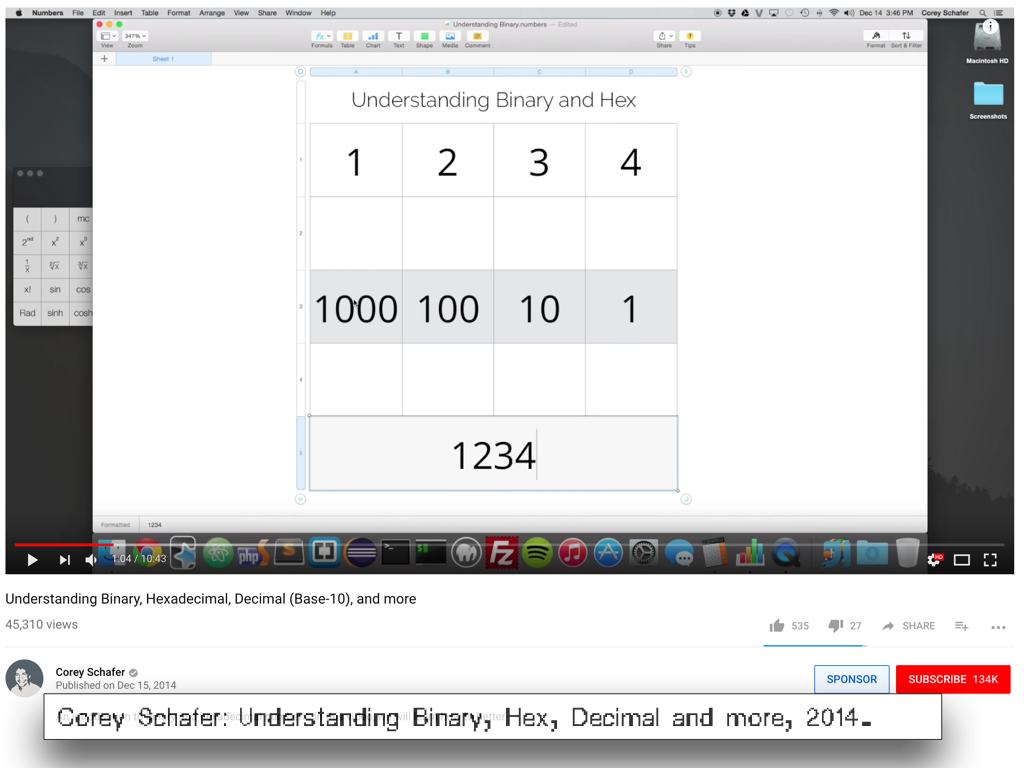Select the Sheet 1 tab
The image size is (1024, 768).
coord(163,59)
